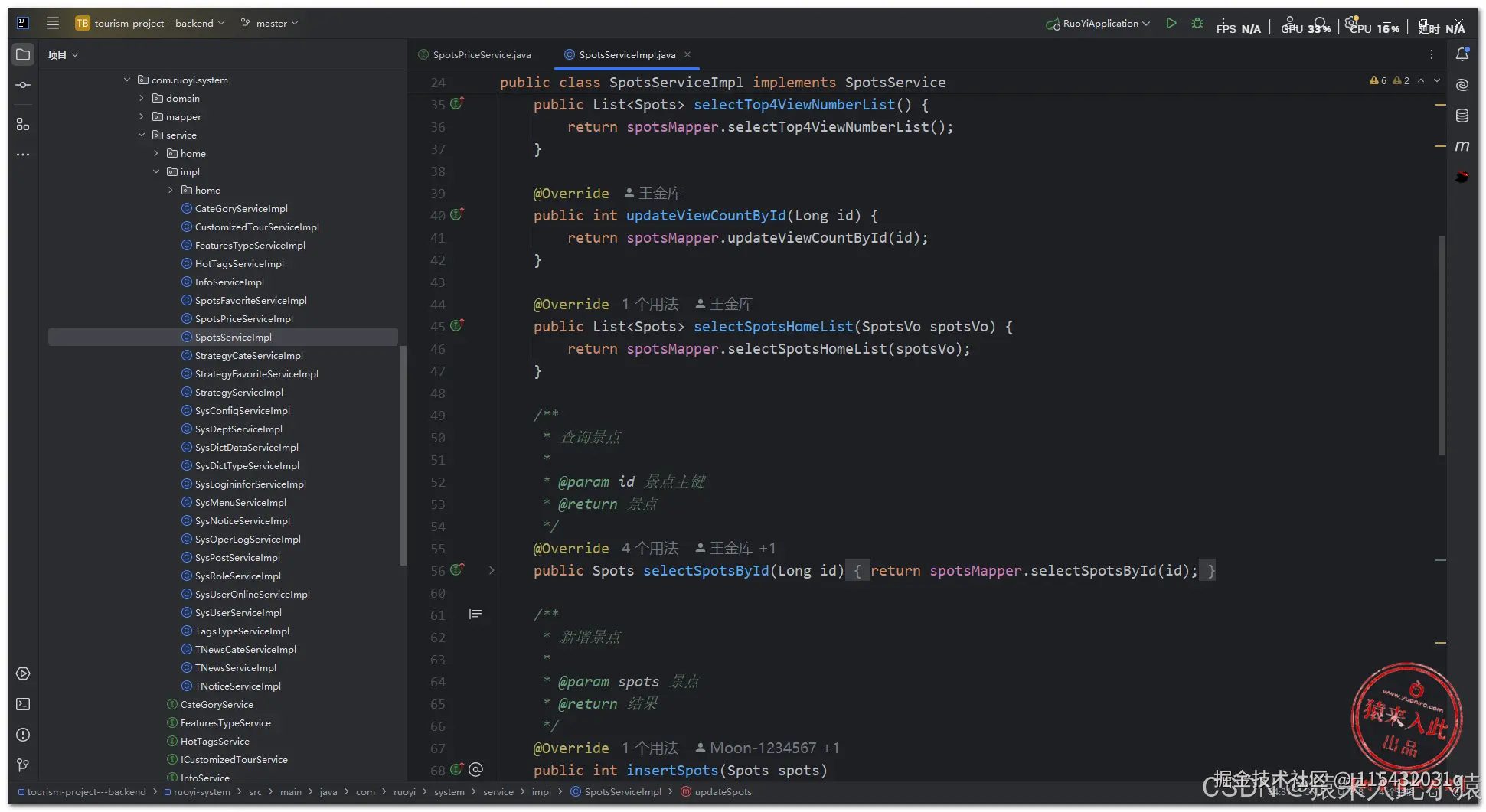Expand the domain package
Screen dimensions: 1486x812
click(x=142, y=98)
